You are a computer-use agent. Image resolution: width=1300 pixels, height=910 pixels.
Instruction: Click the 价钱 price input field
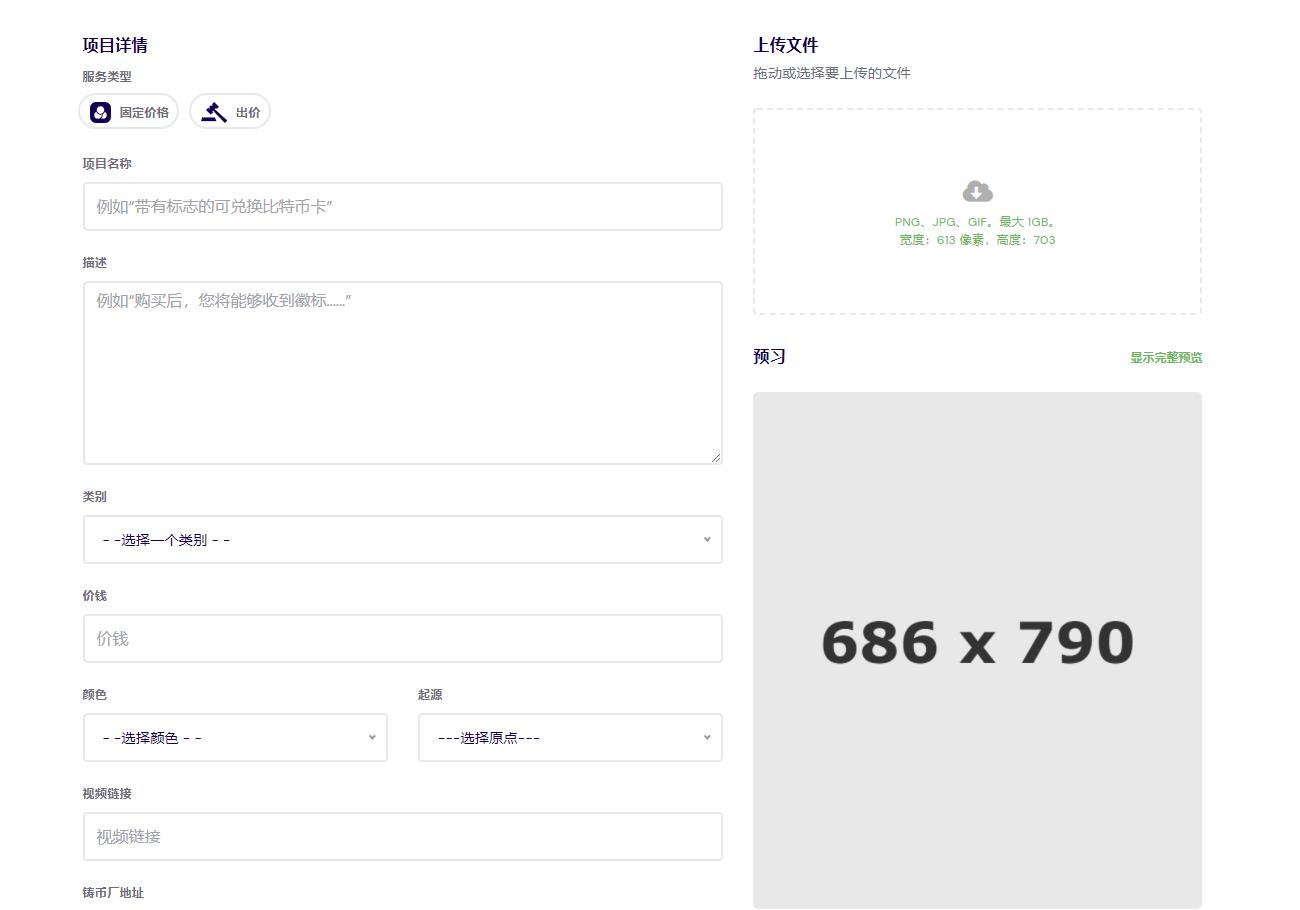point(402,639)
